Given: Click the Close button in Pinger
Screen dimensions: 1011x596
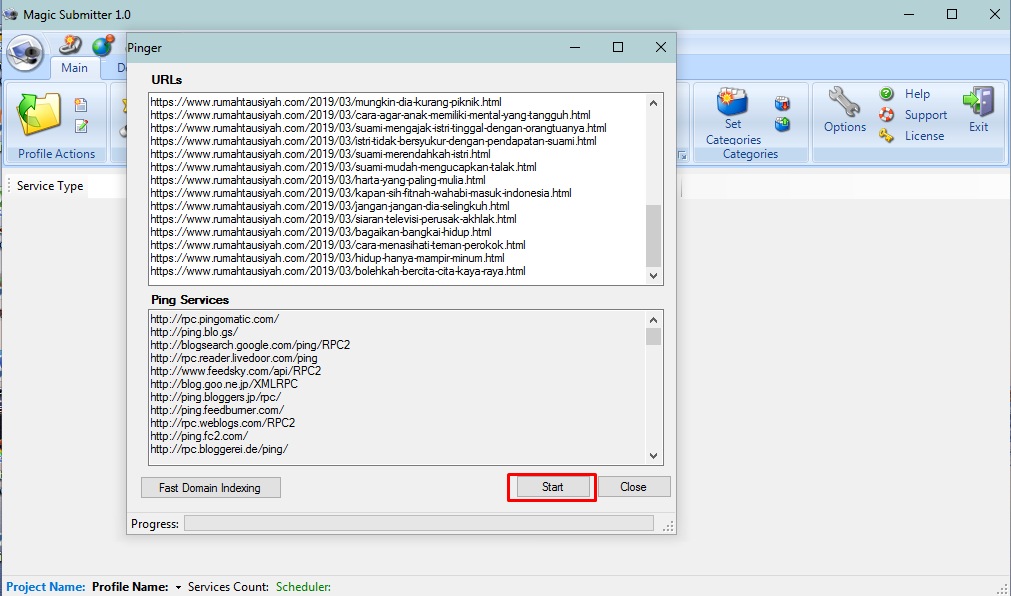Looking at the screenshot, I should (634, 487).
